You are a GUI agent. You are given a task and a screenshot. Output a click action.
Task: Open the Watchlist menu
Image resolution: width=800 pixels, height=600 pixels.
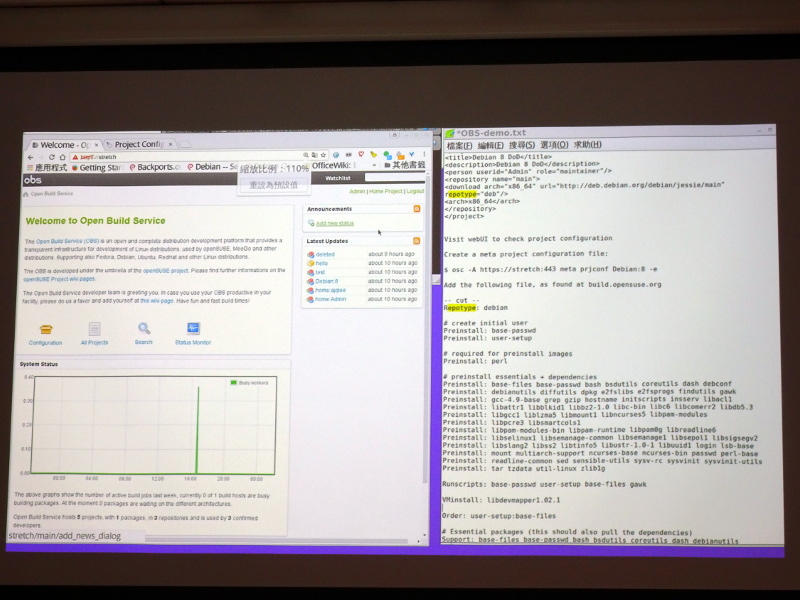338,178
